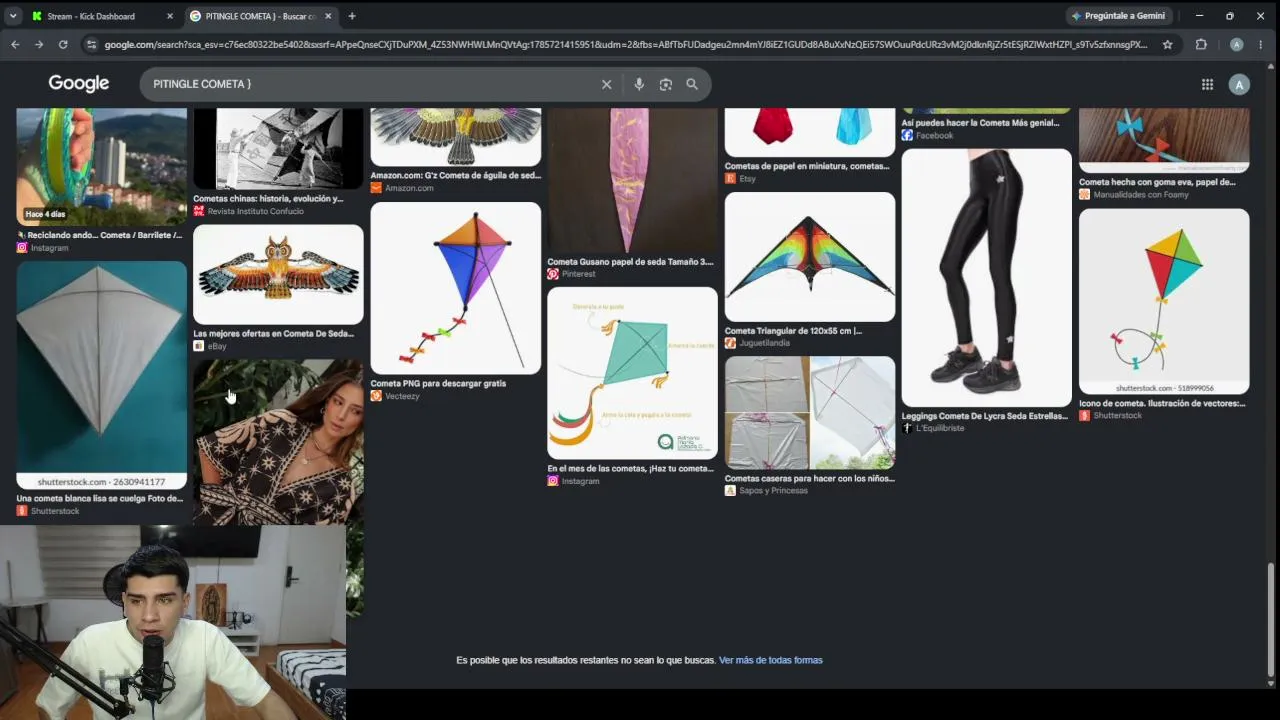Click the "L'Equilibriste" source name
Viewport: 1280px width, 720px height.
[x=940, y=428]
